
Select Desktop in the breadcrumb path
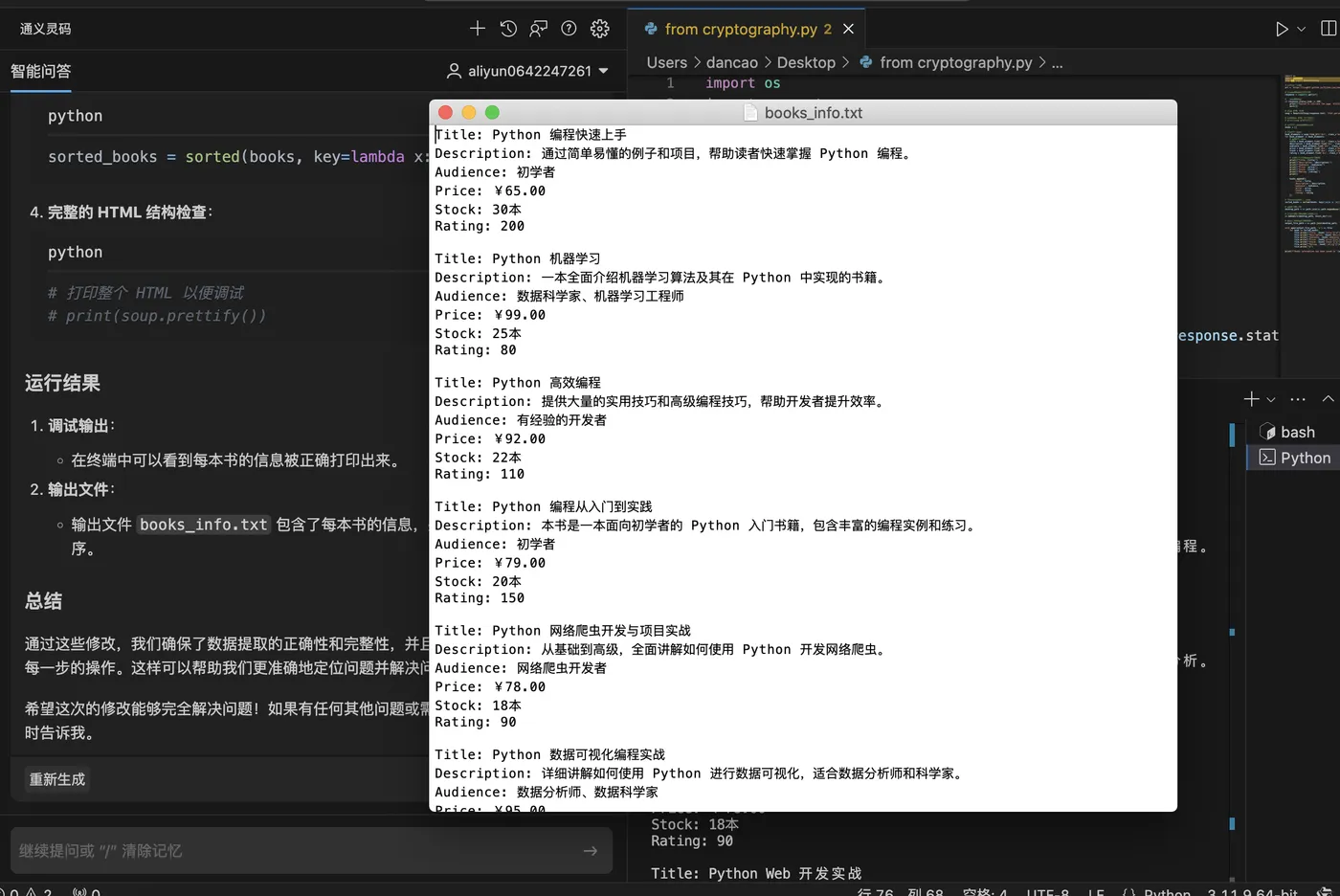coord(806,62)
